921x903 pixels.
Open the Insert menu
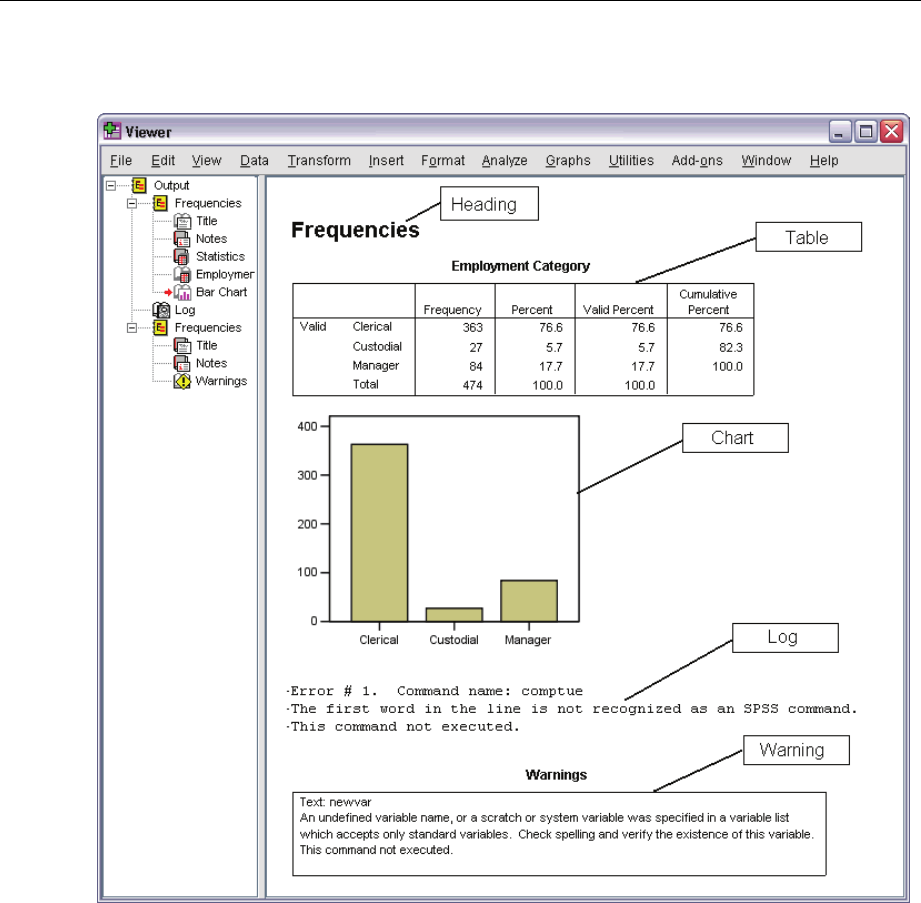(x=386, y=160)
